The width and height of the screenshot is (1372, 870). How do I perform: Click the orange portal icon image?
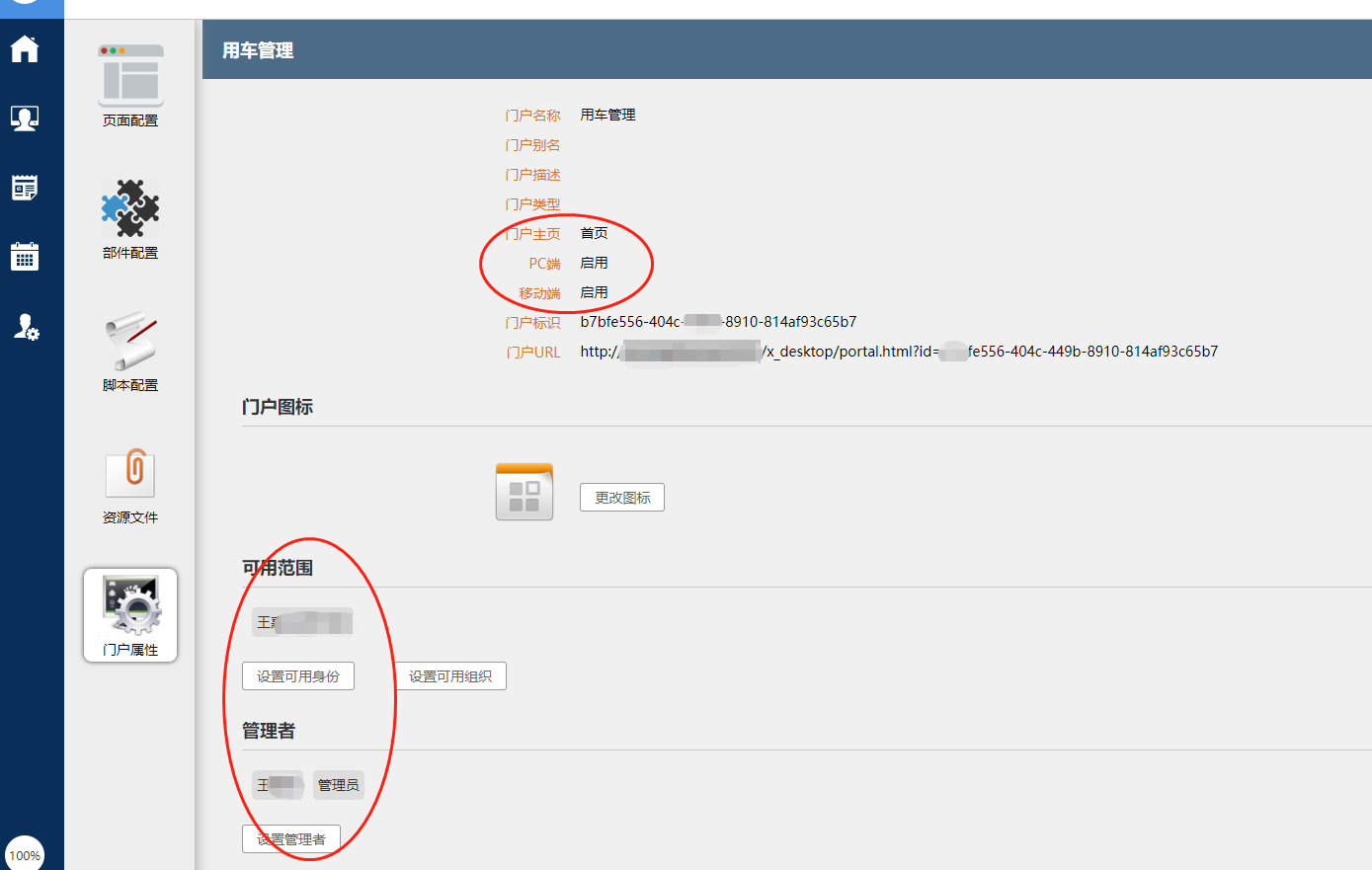click(525, 492)
